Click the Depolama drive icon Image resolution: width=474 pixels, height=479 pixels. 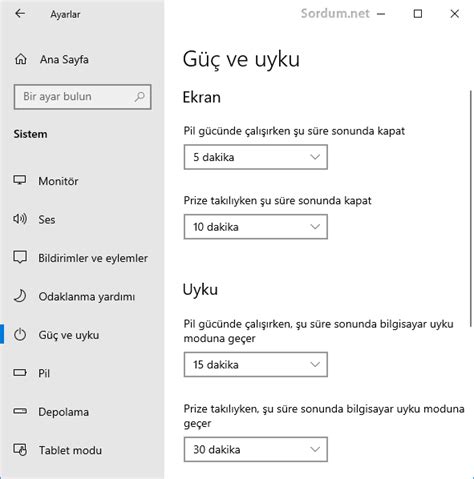point(20,411)
